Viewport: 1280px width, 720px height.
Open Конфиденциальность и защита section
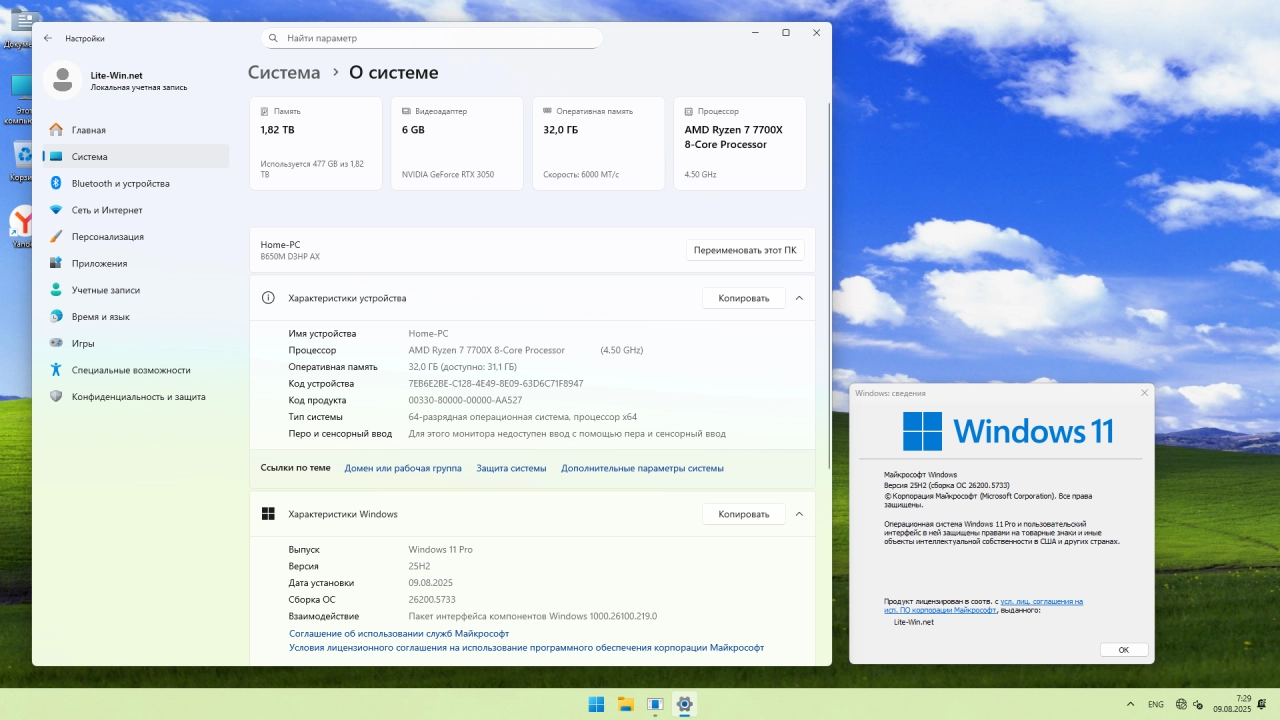point(136,396)
